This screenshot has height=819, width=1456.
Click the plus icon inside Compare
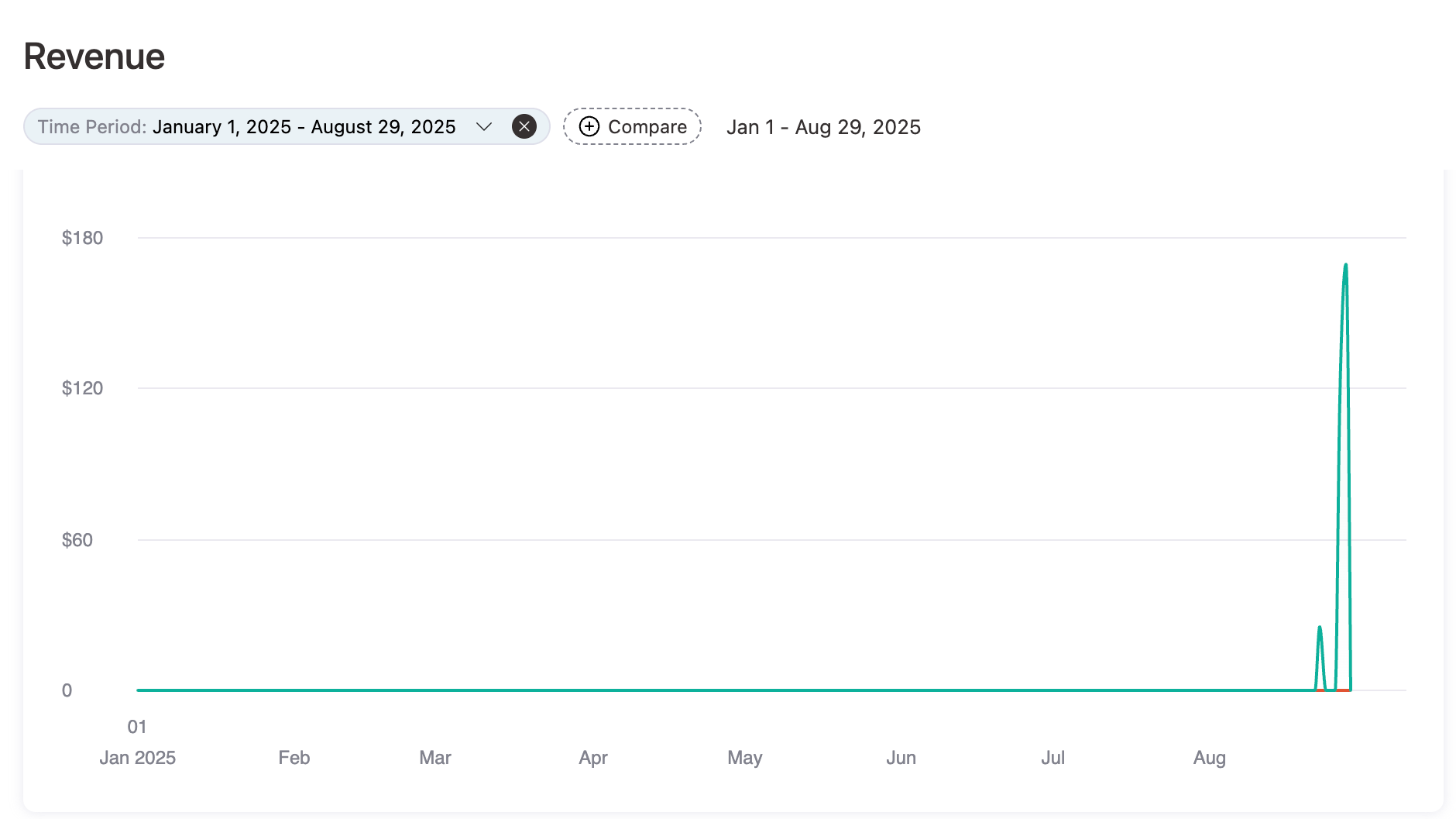tap(589, 126)
